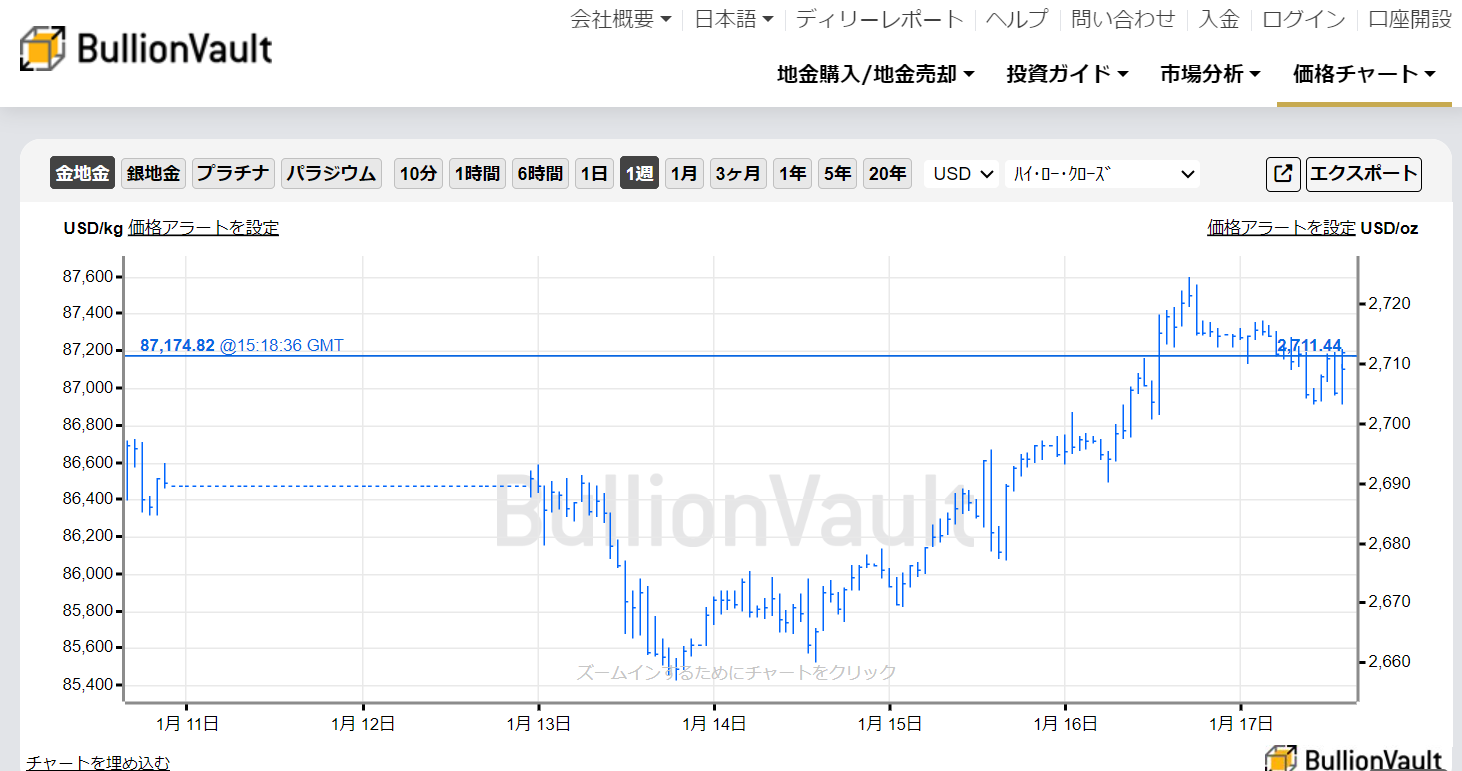Switch chart to 銀地金

click(x=153, y=174)
